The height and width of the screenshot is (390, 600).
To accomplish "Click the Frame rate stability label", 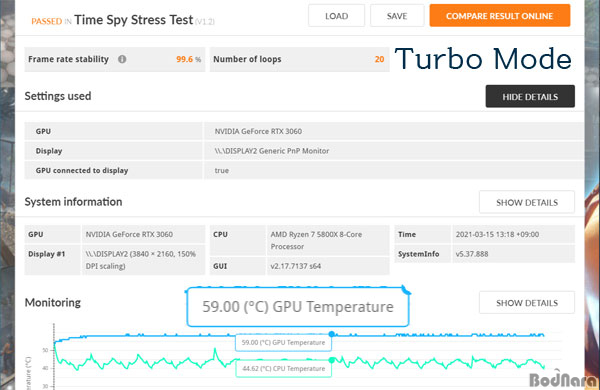I will (x=68, y=59).
